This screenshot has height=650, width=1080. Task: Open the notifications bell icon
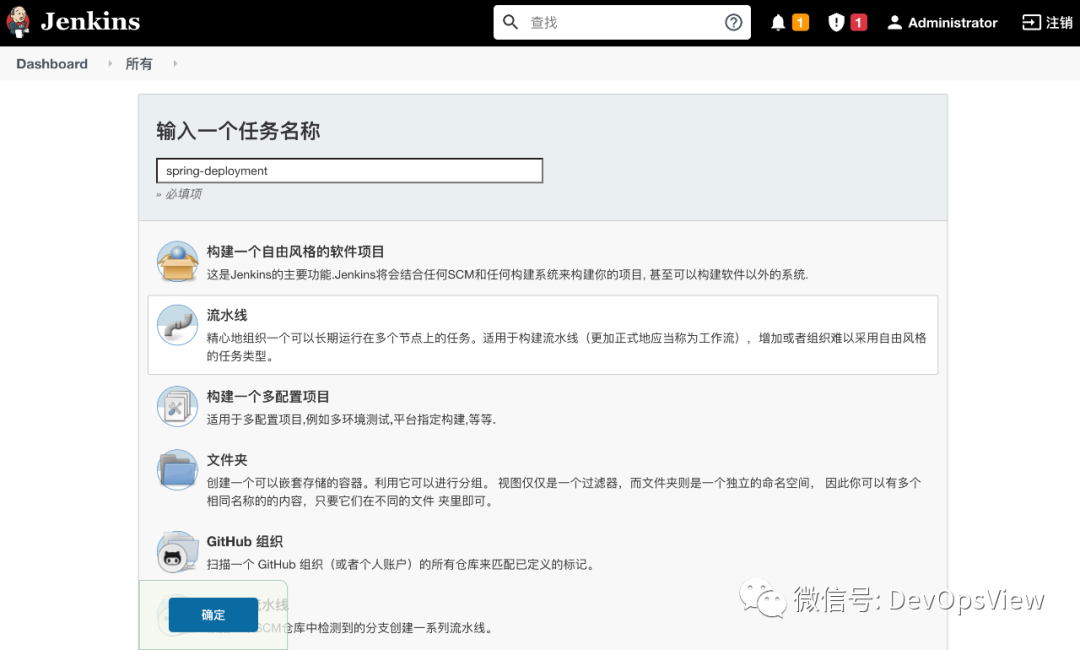tap(778, 23)
